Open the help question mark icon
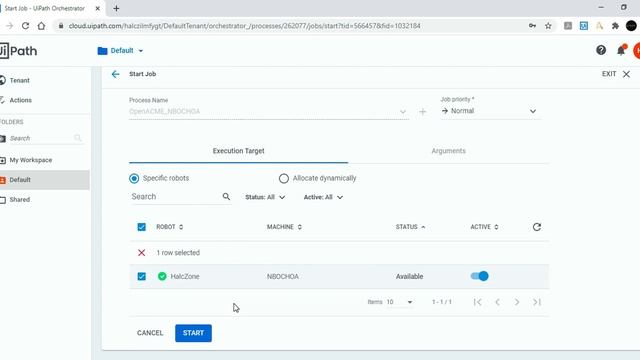 pyautogui.click(x=601, y=50)
